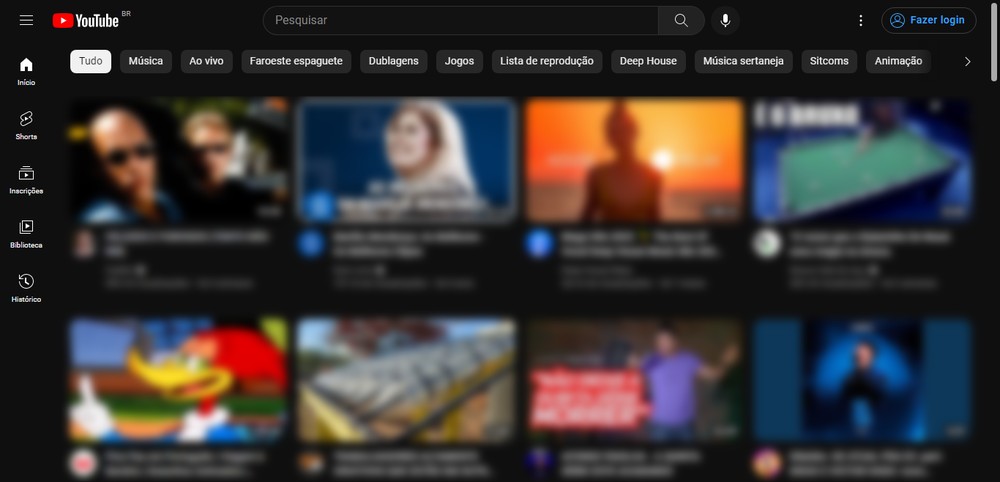Click the YouTube logo

click(86, 20)
